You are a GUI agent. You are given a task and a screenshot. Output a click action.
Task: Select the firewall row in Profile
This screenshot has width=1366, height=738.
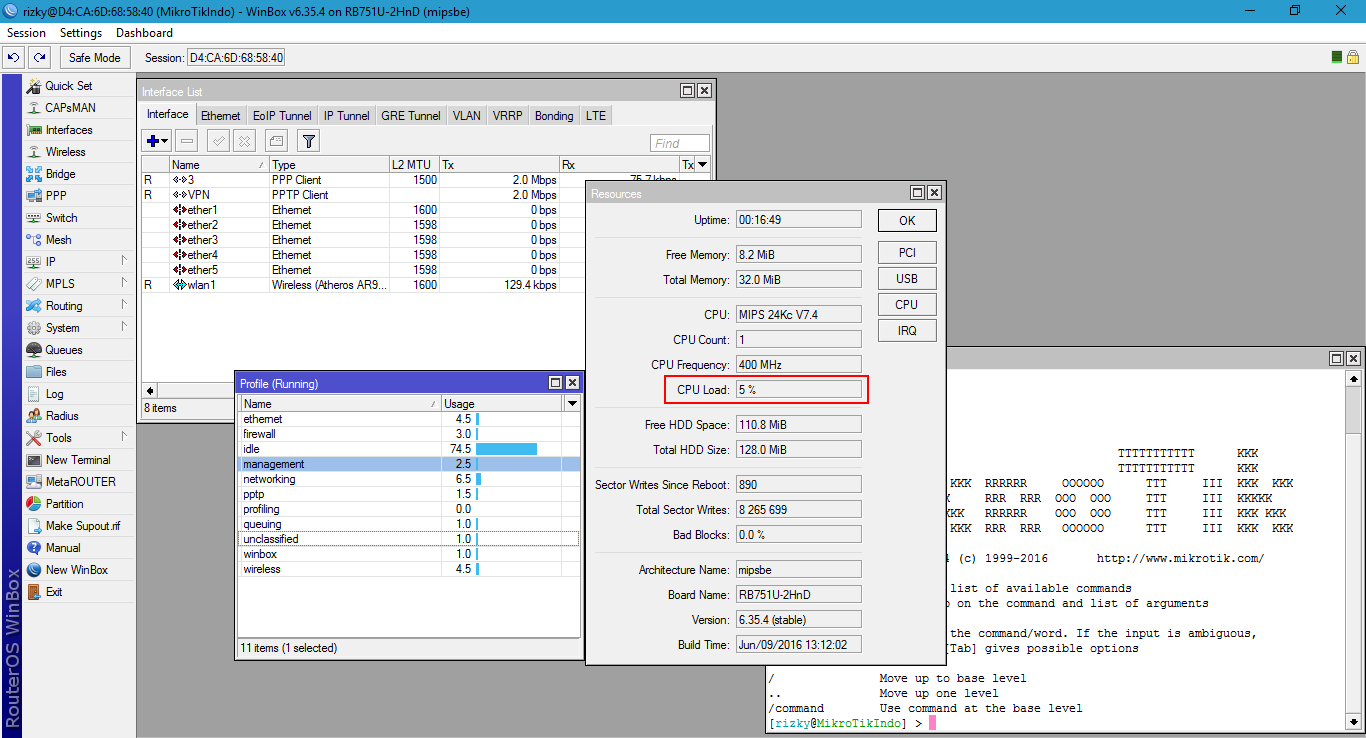tap(409, 434)
